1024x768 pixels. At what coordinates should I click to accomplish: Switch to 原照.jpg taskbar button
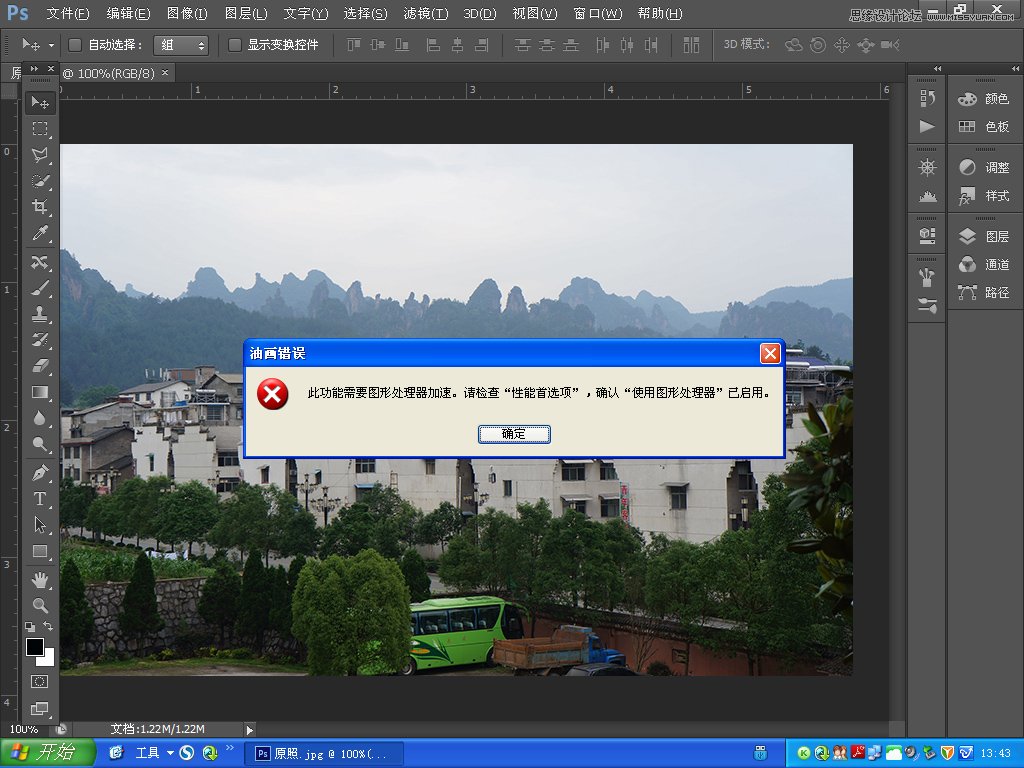click(x=324, y=754)
